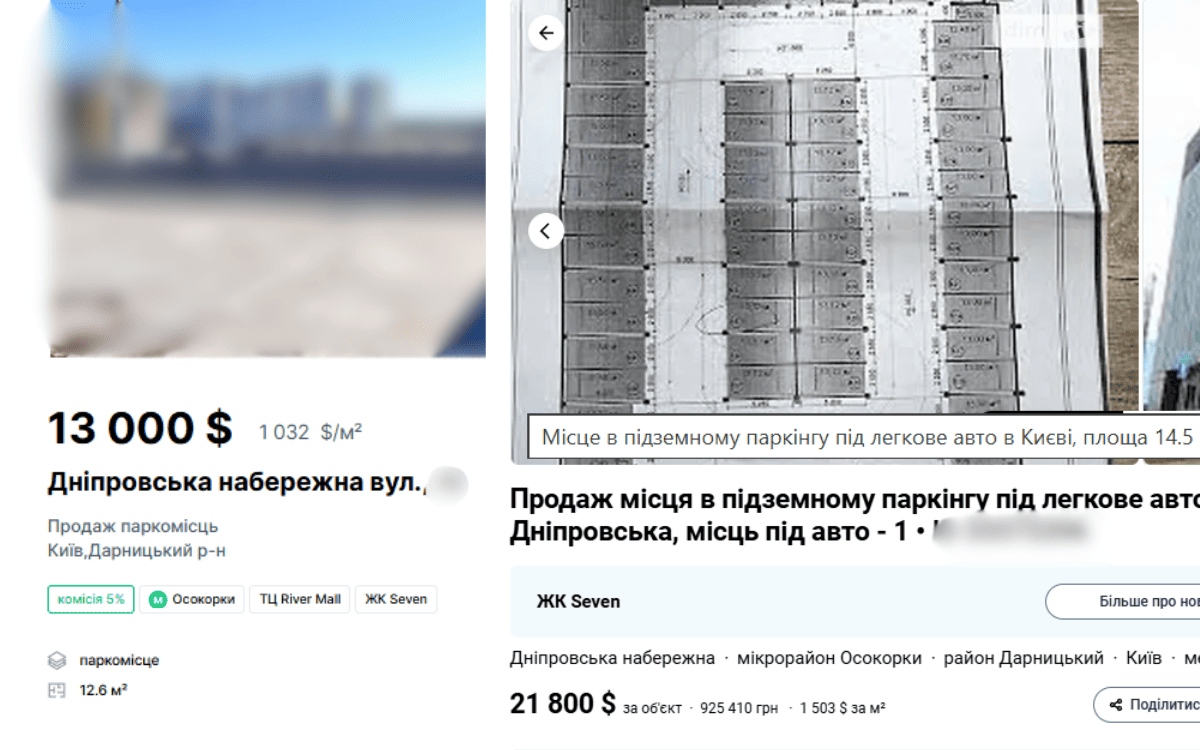Open the blurred listing photo on the left
Screen dimensions: 1200x750
(267, 180)
